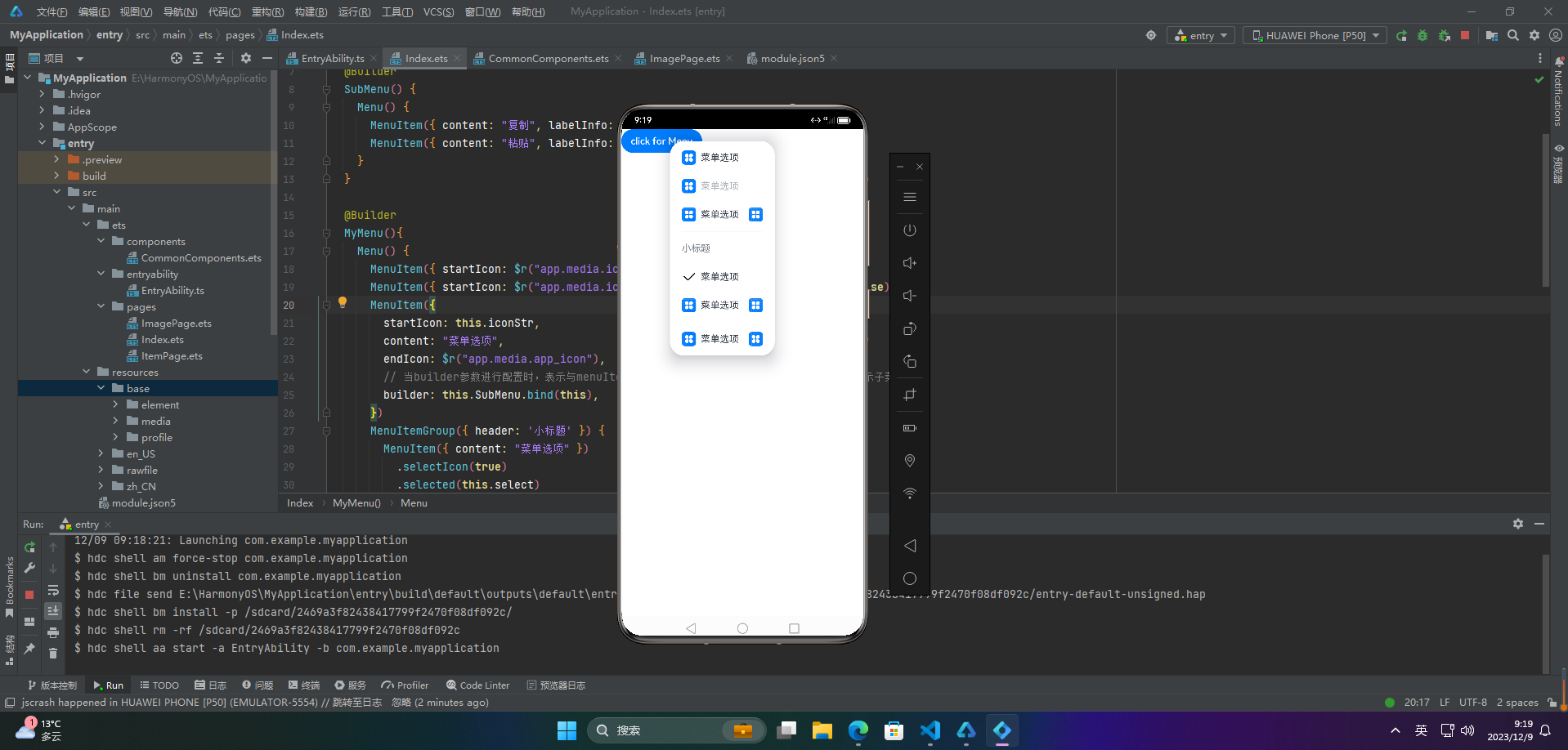This screenshot has width=1568, height=750.
Task: Raise volume on emulator toolbar
Action: coord(910,263)
